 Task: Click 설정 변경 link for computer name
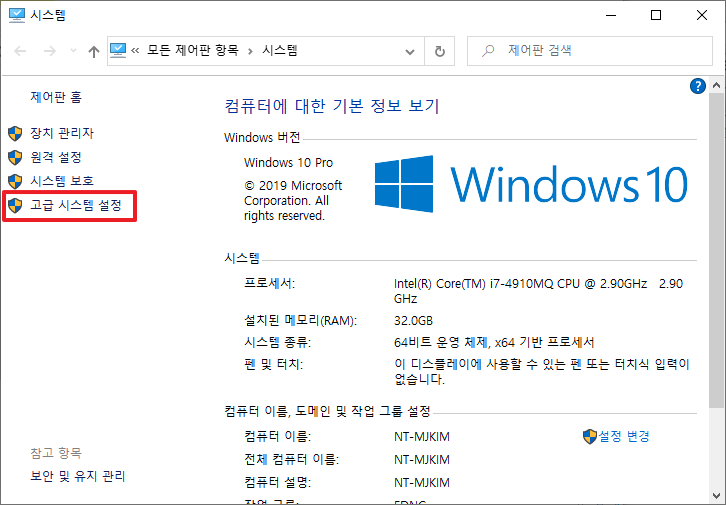pyautogui.click(x=623, y=436)
